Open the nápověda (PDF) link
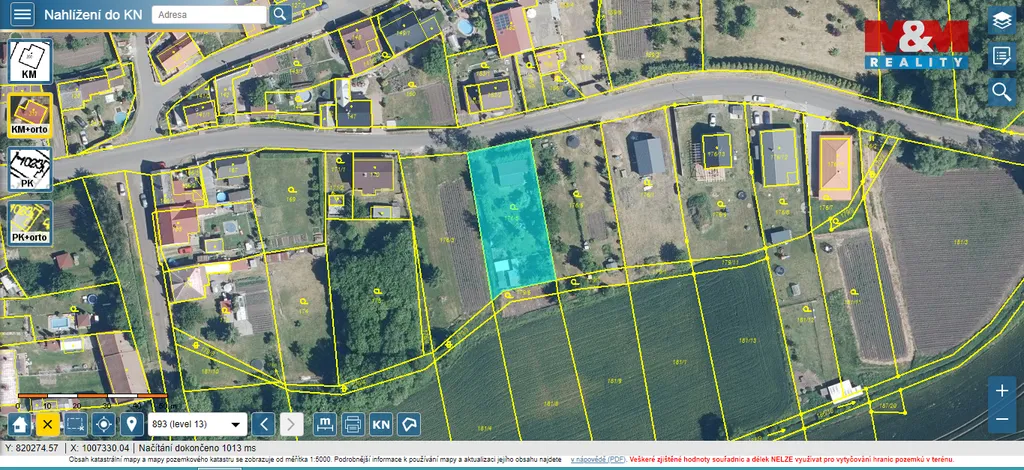Viewport: 1024px width, 470px height. [x=599, y=459]
